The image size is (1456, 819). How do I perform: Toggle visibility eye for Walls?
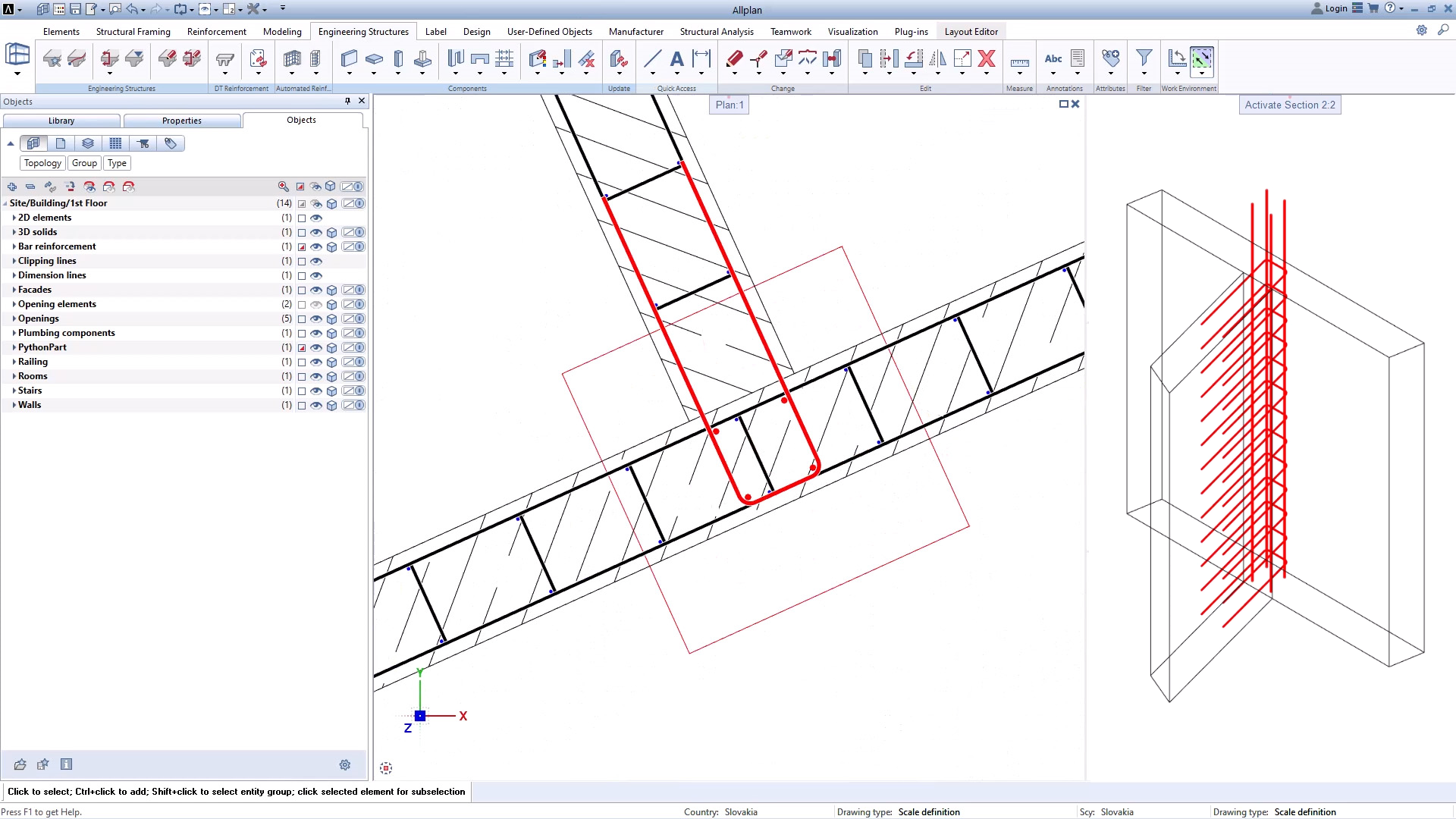(x=316, y=406)
